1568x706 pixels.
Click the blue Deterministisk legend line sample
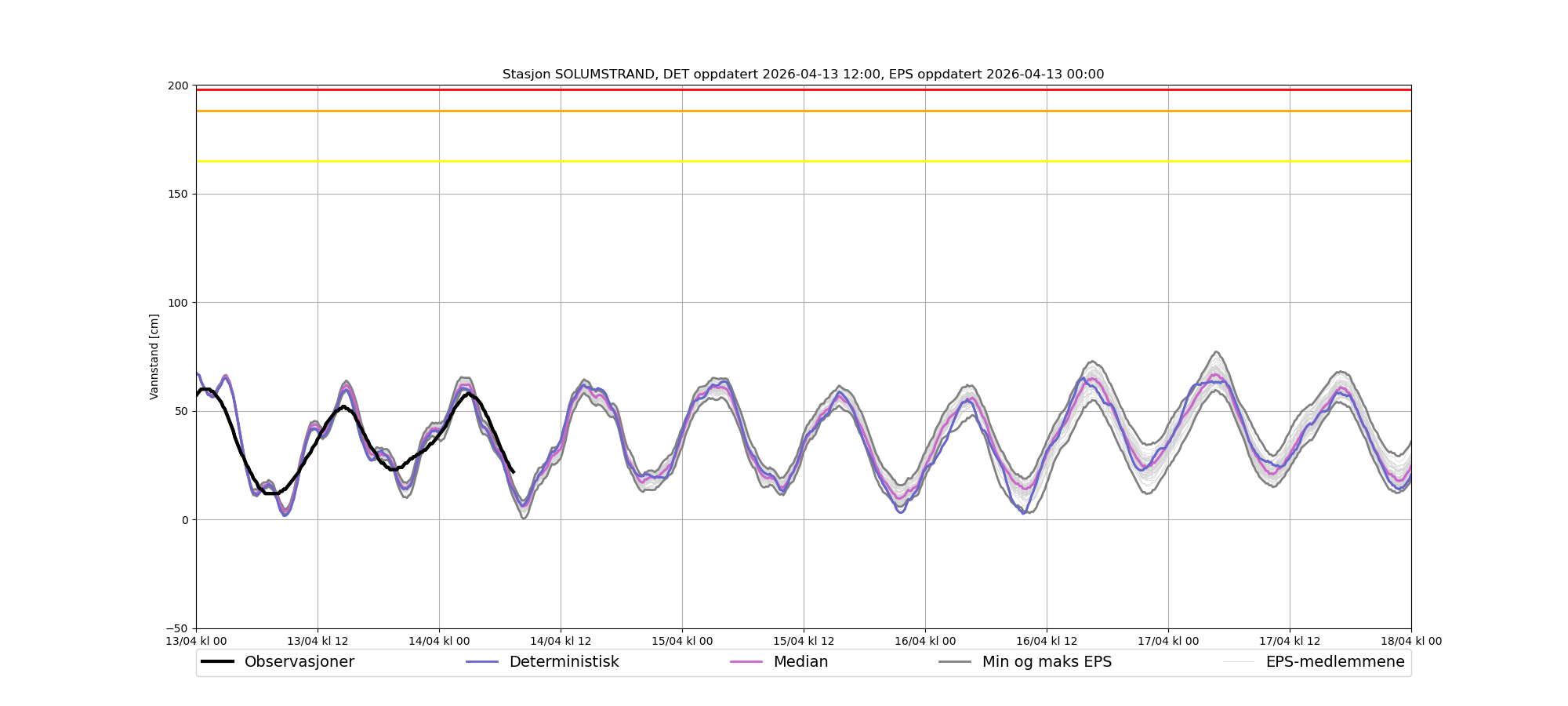482,662
